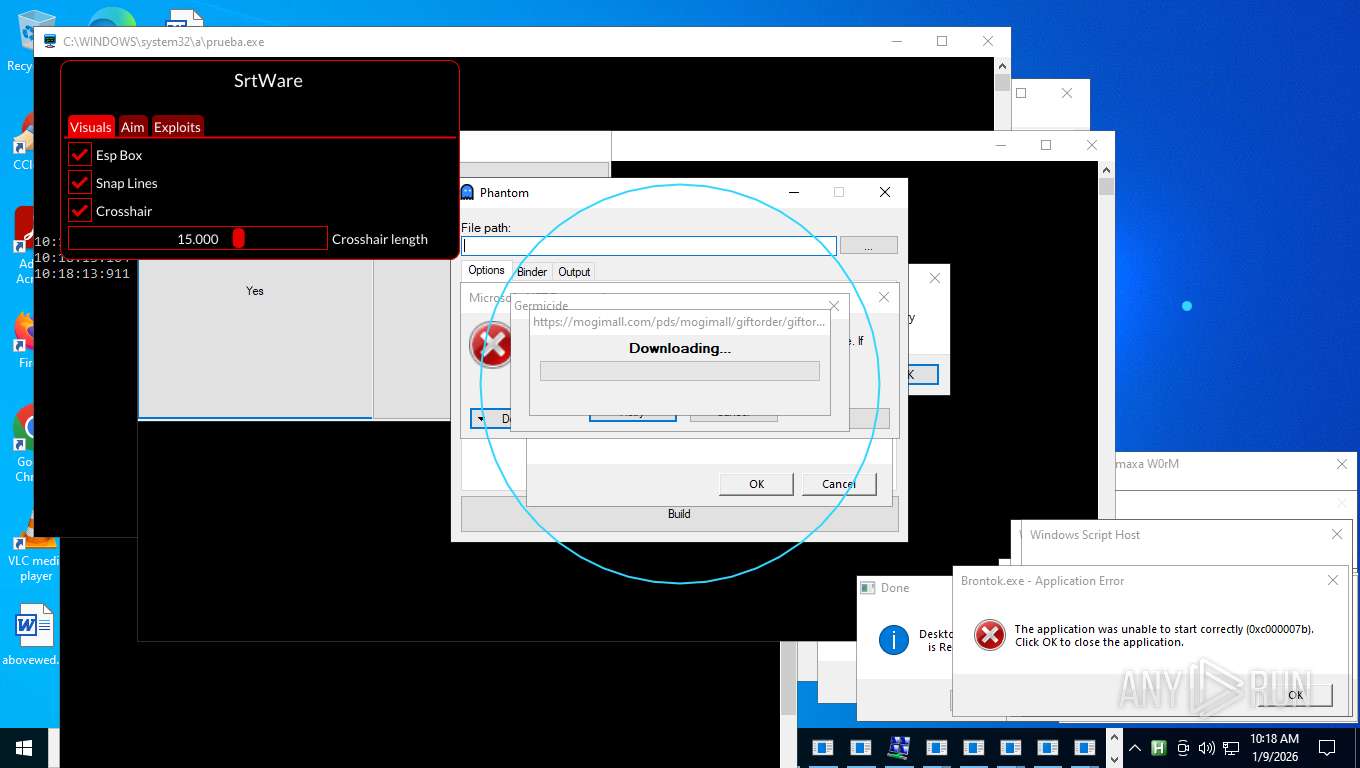Open the 10:18 AM clock calendar
This screenshot has width=1360, height=768.
coord(1274,748)
